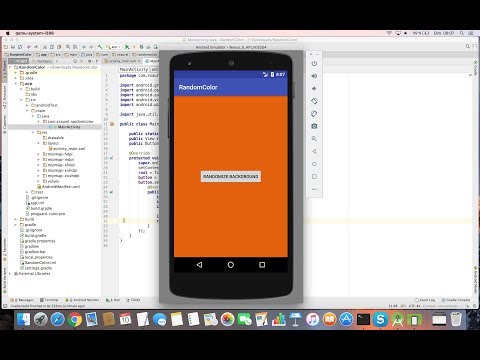The width and height of the screenshot is (480, 360).
Task: Expand the mipmap-hdpi folder arrow
Action: [38, 154]
